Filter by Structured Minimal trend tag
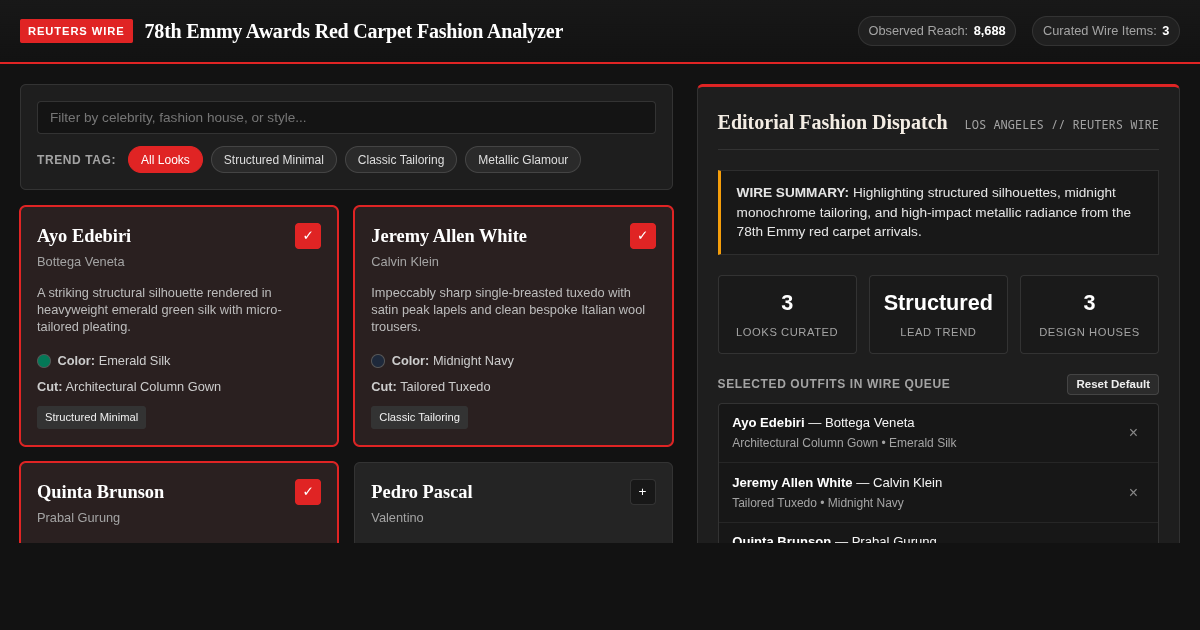Image resolution: width=1200 pixels, height=630 pixels. 274,160
